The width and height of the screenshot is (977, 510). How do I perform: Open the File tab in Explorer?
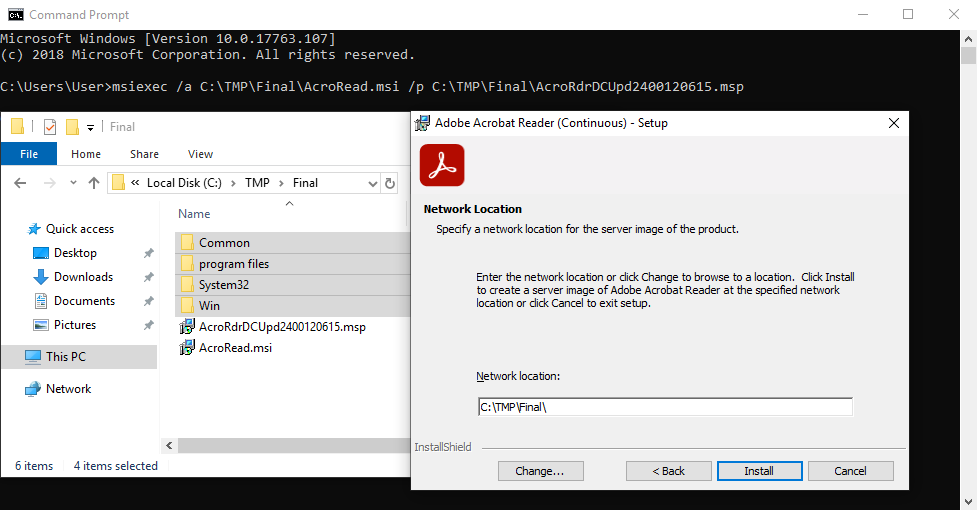pos(29,154)
